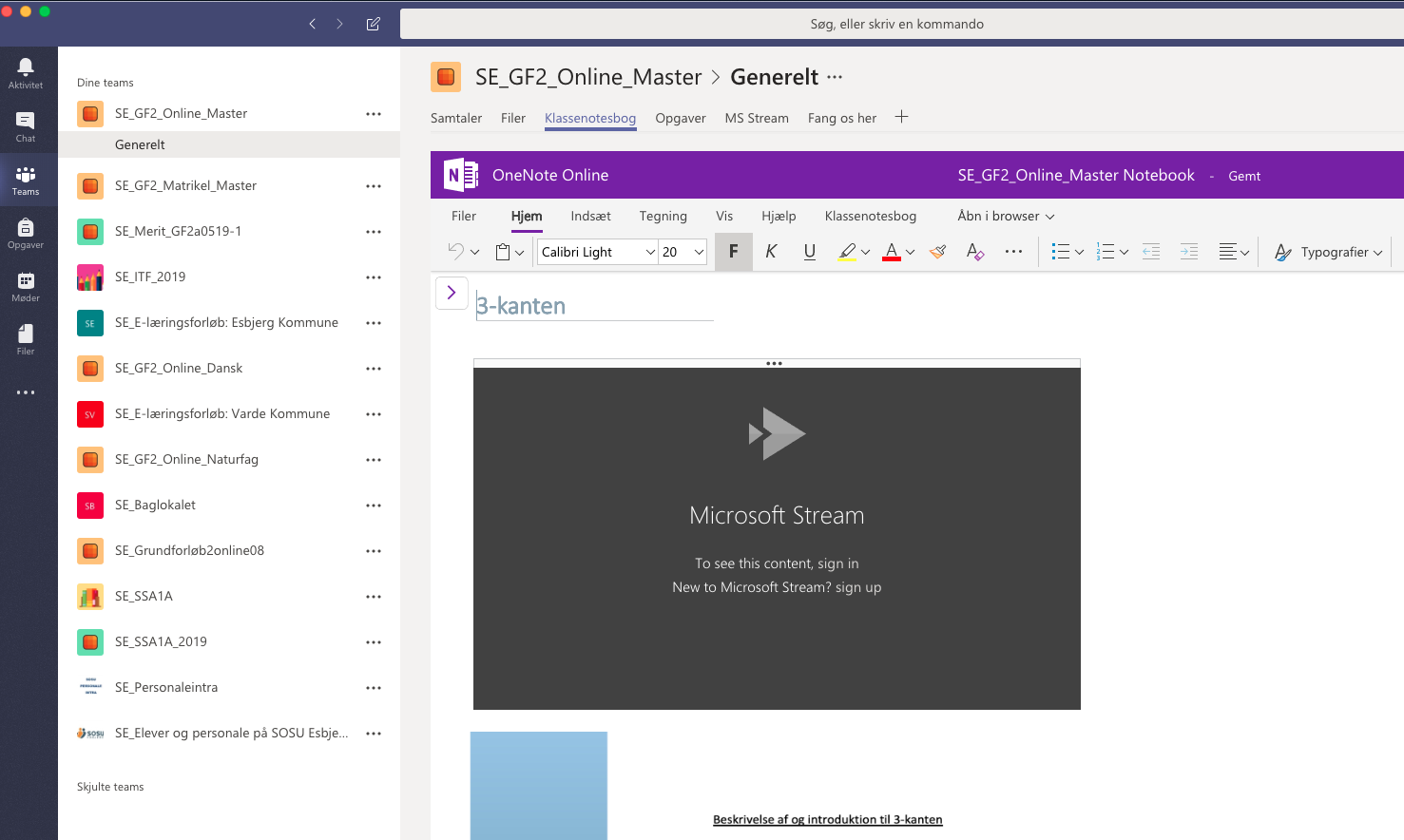Select the Teams icon in sidebar

(x=26, y=180)
